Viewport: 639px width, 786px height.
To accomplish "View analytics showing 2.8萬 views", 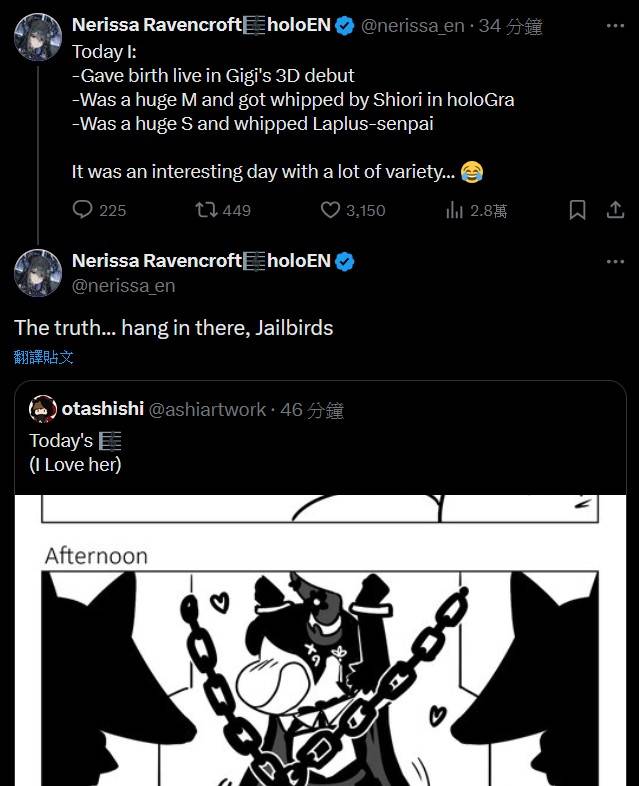I will click(x=455, y=210).
